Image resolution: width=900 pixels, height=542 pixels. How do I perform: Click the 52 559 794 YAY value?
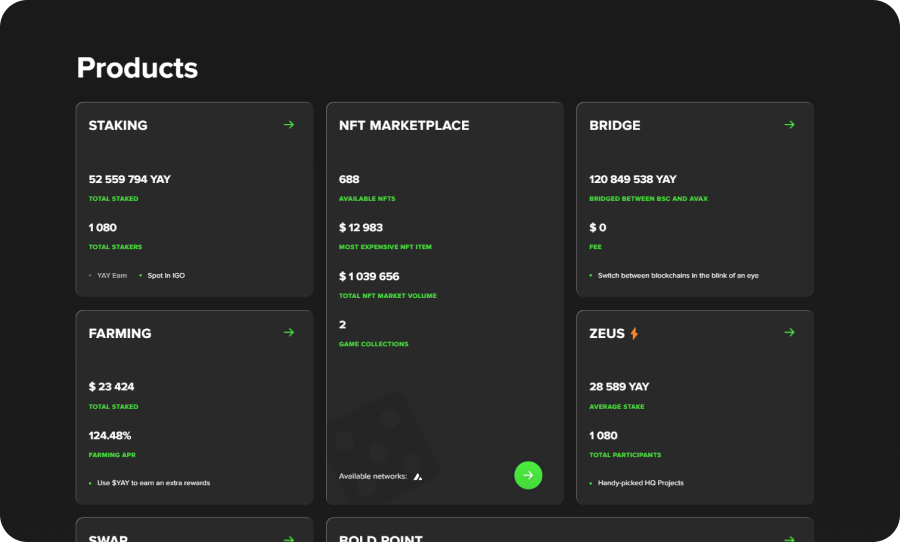pos(130,179)
